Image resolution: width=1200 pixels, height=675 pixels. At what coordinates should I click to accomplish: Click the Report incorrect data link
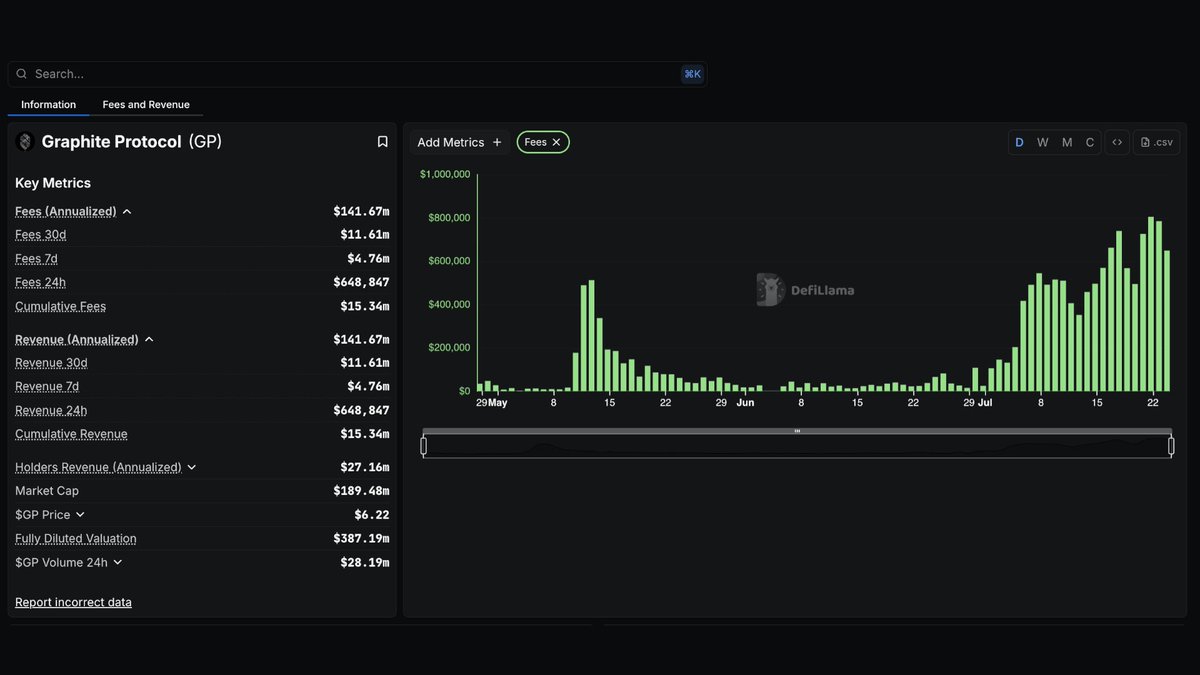(x=73, y=602)
